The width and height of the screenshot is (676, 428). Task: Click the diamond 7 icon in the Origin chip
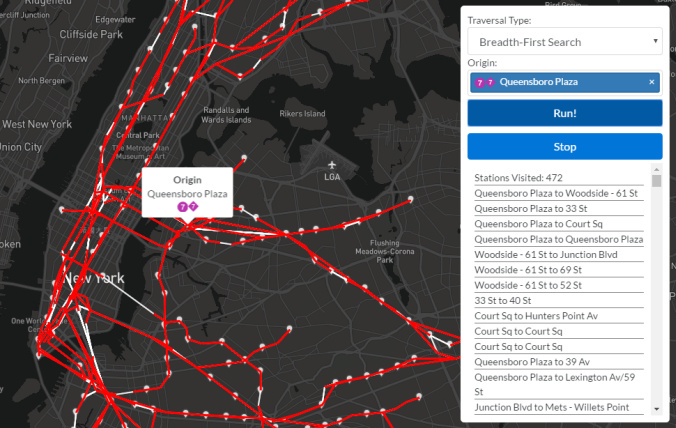(x=489, y=82)
